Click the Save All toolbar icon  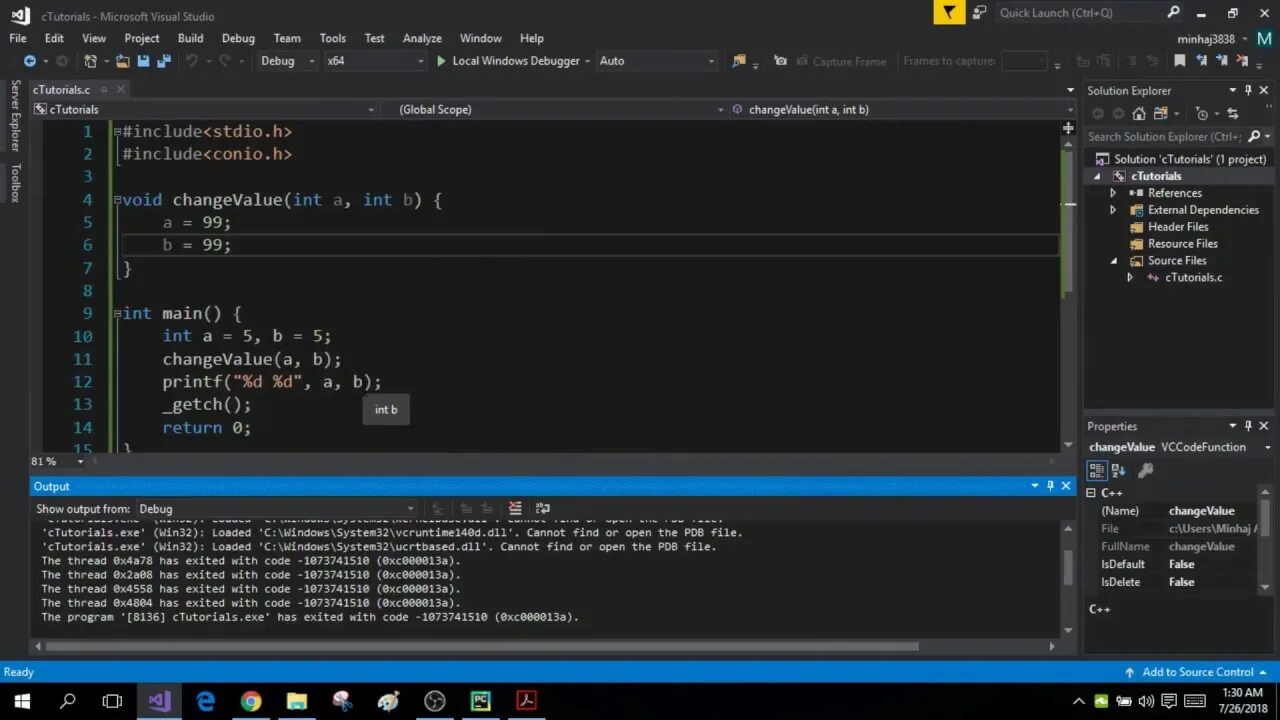[x=164, y=61]
